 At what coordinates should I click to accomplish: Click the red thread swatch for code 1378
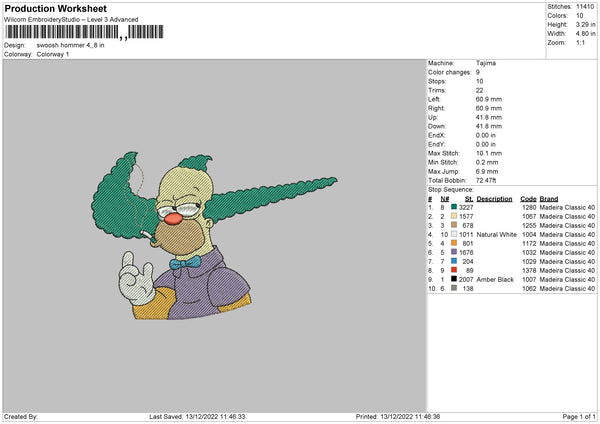[x=454, y=270]
